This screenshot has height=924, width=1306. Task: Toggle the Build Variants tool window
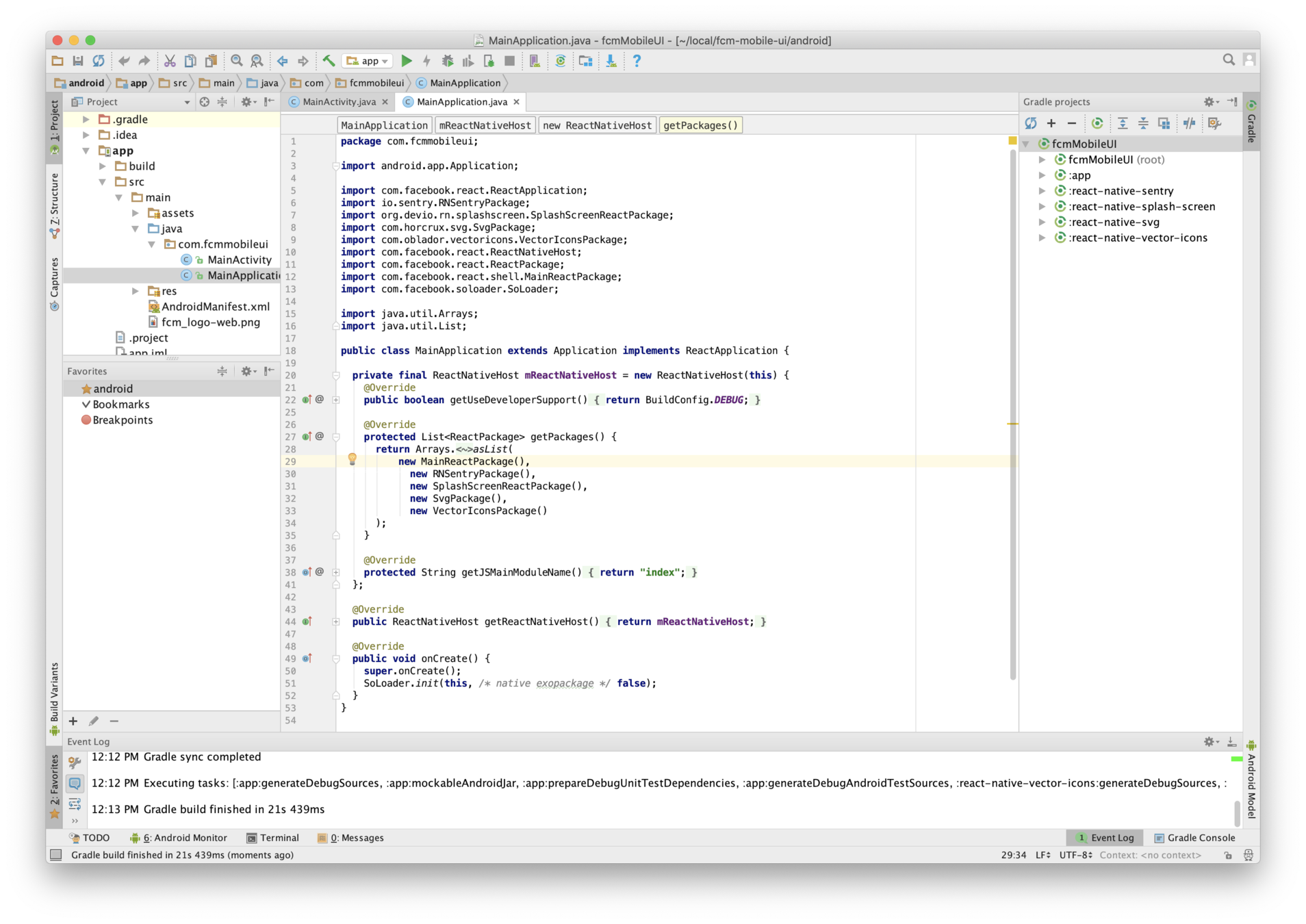[x=55, y=698]
